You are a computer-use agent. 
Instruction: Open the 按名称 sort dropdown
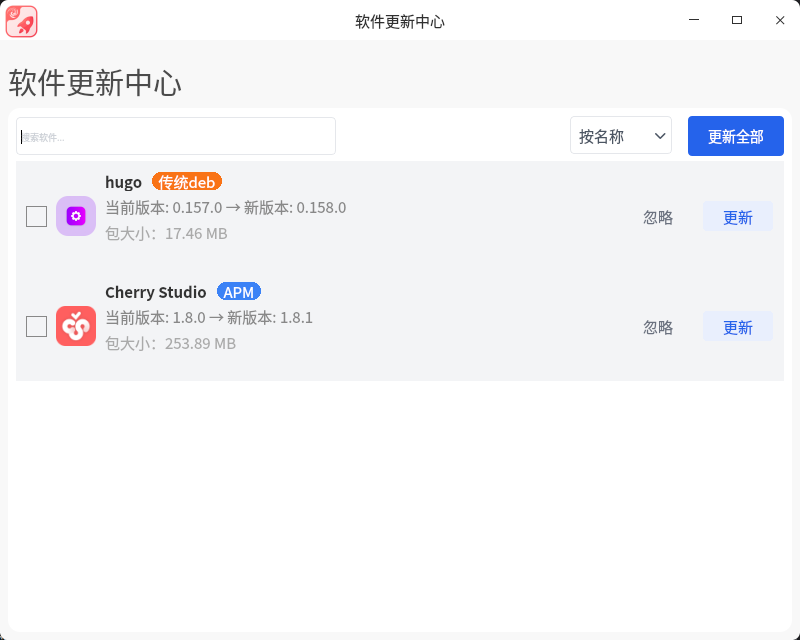tap(621, 136)
